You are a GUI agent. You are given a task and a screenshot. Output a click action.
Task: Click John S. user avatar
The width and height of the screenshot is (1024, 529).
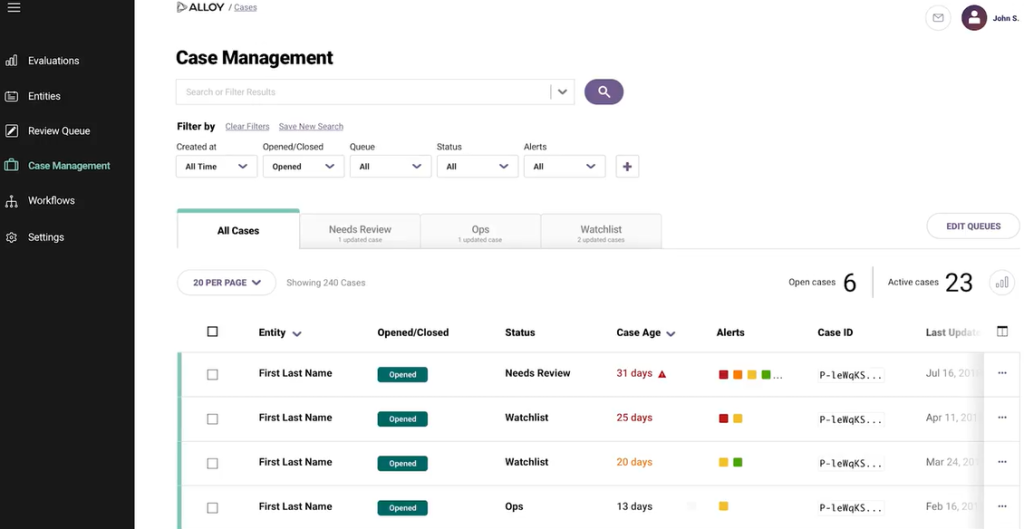pyautogui.click(x=973, y=18)
